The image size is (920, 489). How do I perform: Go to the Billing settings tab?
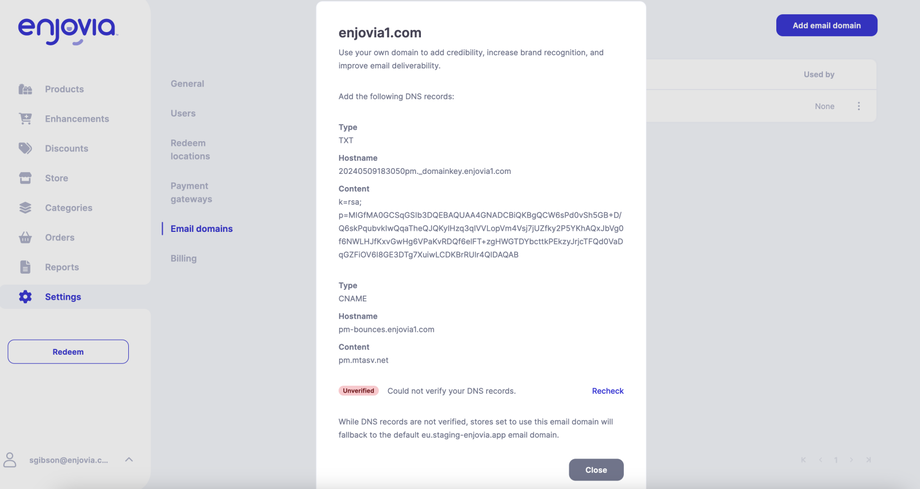point(183,258)
